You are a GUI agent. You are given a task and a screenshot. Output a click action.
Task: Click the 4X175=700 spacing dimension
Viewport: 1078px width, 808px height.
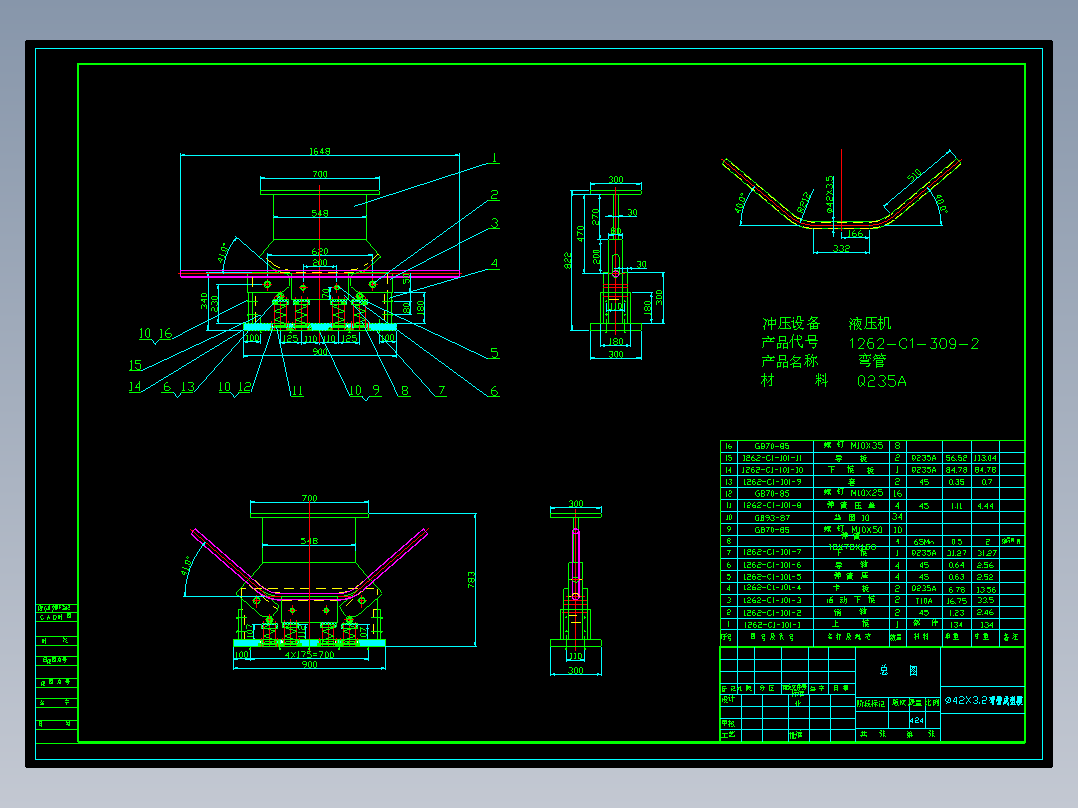309,655
